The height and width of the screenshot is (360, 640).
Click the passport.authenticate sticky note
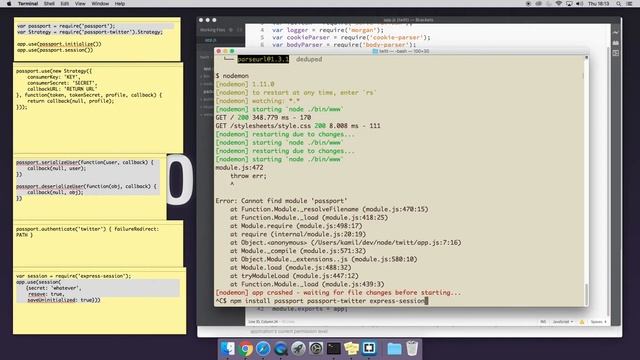click(x=98, y=244)
